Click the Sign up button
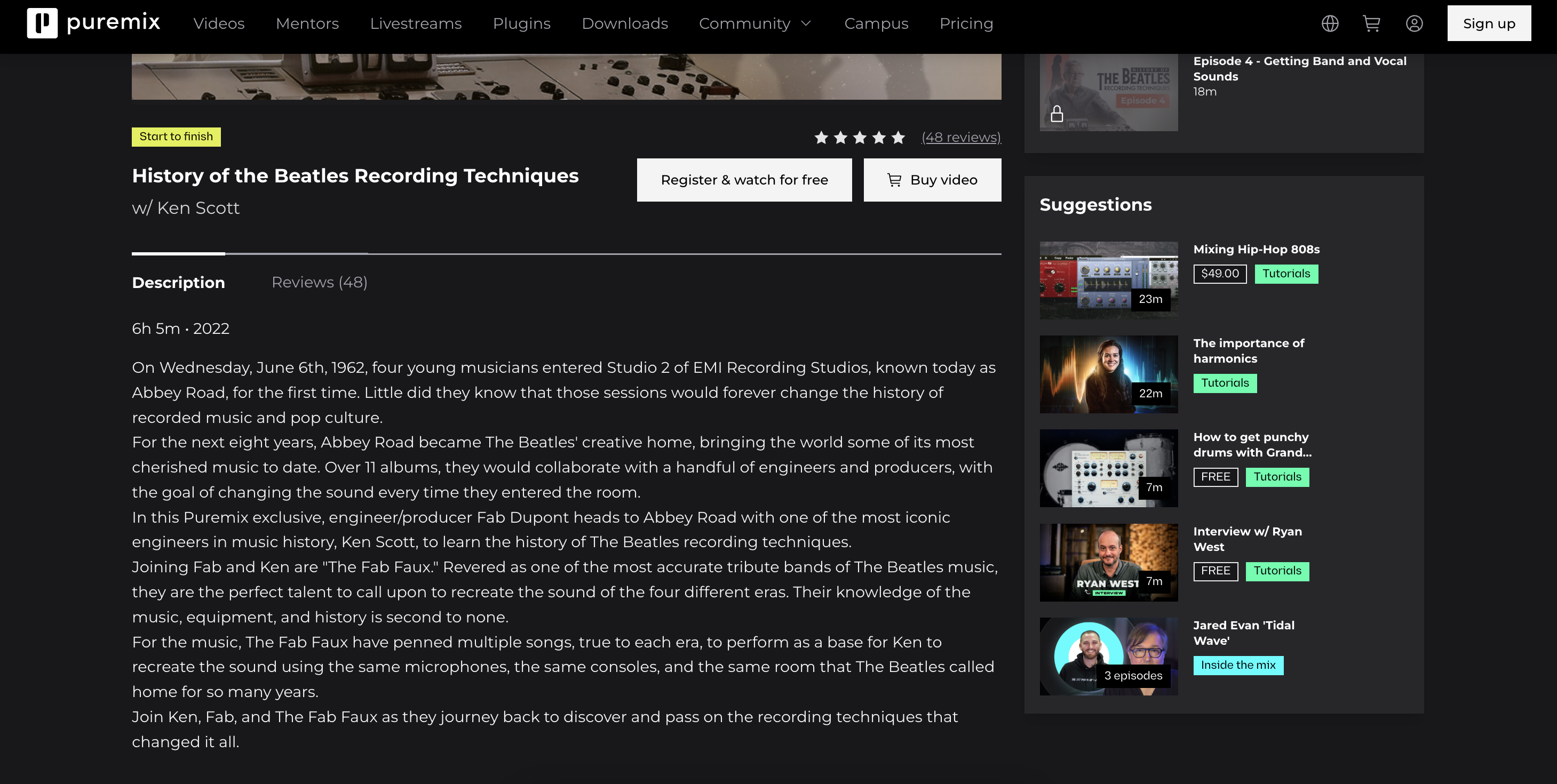The width and height of the screenshot is (1557, 784). tap(1489, 23)
